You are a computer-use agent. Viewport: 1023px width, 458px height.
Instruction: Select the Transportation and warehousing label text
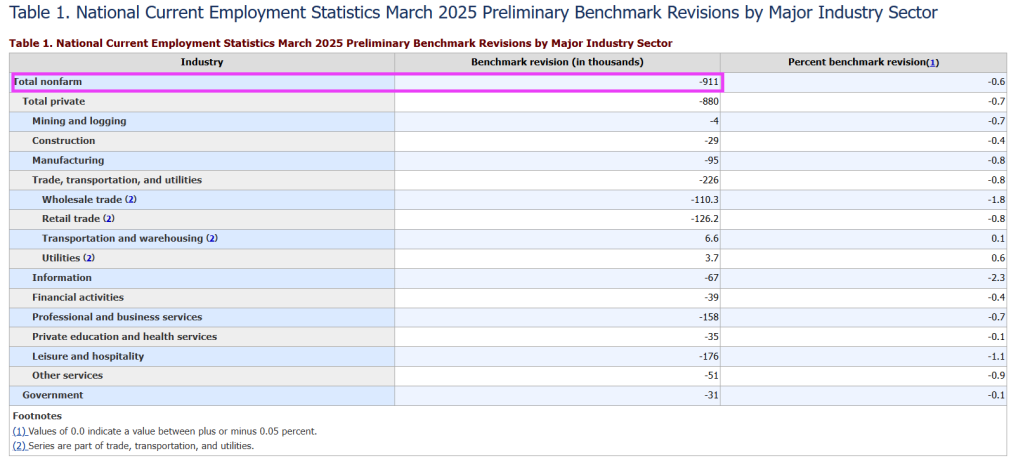[x=123, y=239]
